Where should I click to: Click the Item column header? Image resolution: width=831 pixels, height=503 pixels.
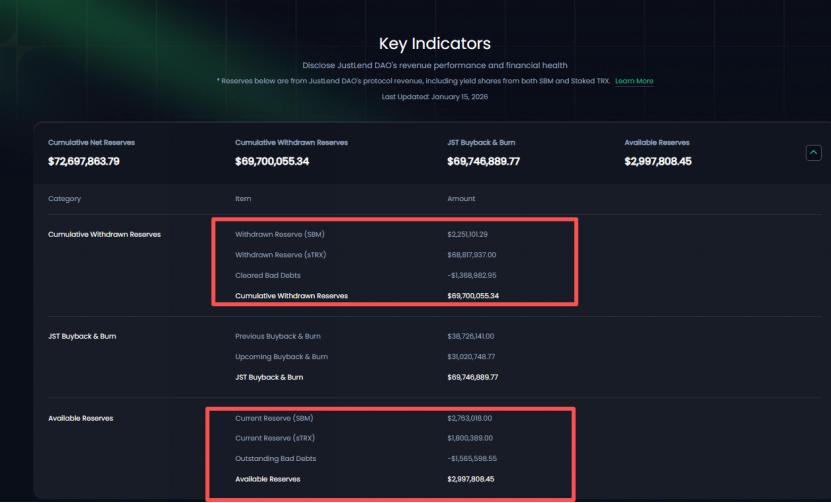243,199
